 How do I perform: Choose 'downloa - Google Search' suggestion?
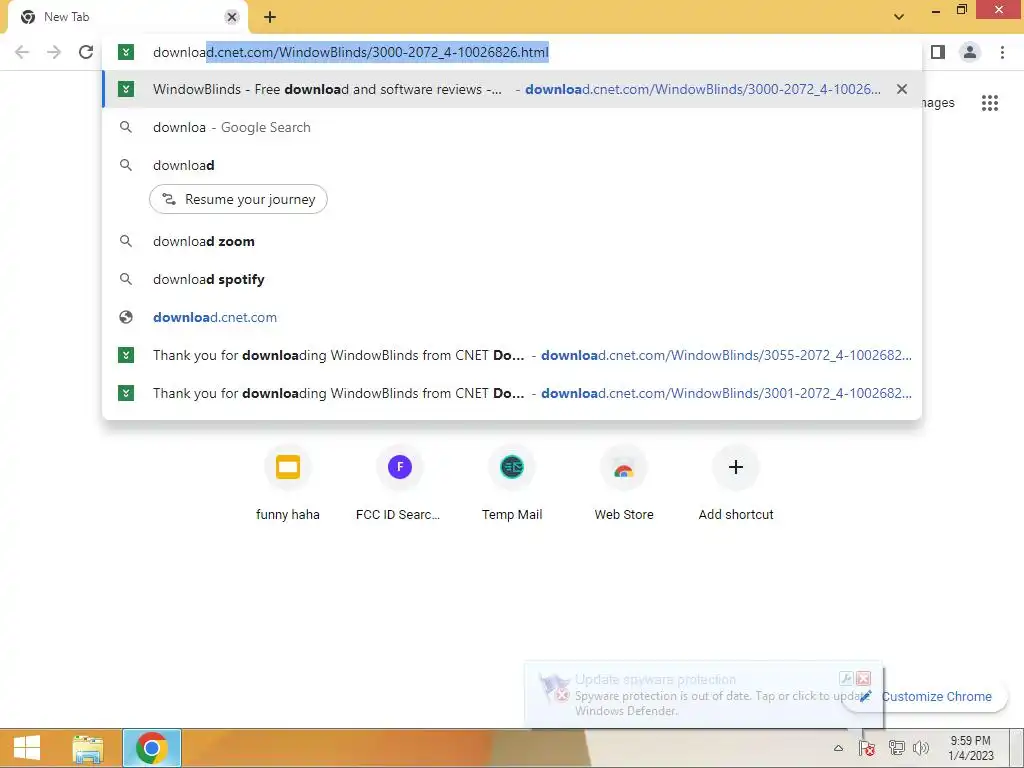tap(512, 127)
